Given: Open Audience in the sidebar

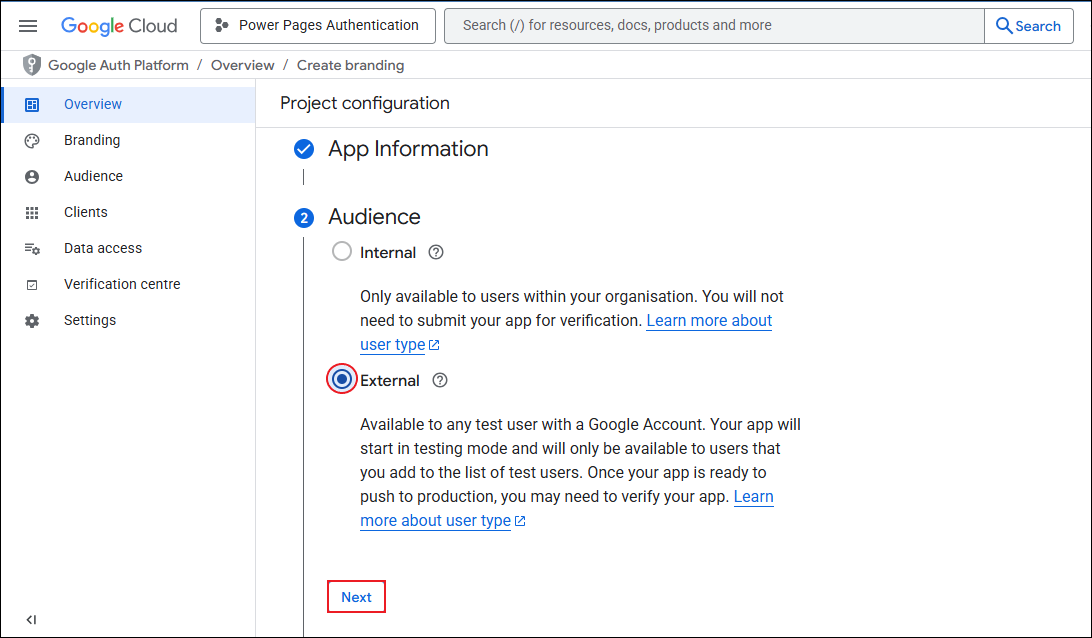Looking at the screenshot, I should click(x=130, y=177).
